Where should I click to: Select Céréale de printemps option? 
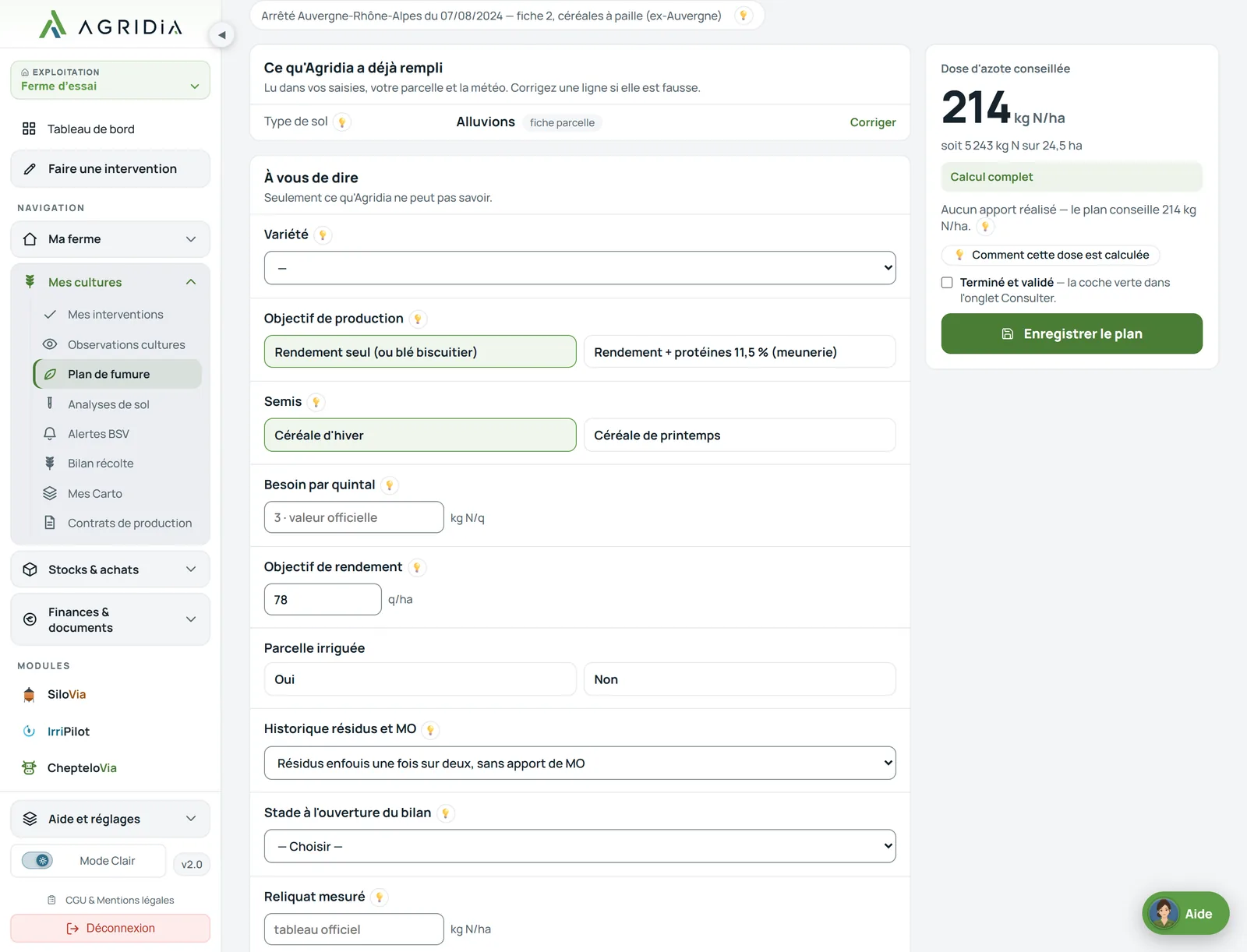pyautogui.click(x=740, y=435)
